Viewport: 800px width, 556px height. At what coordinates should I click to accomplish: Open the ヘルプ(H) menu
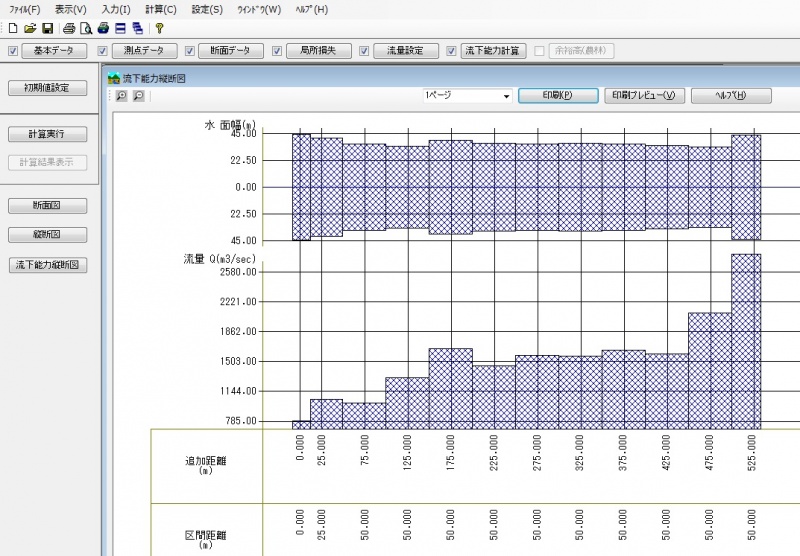312,10
